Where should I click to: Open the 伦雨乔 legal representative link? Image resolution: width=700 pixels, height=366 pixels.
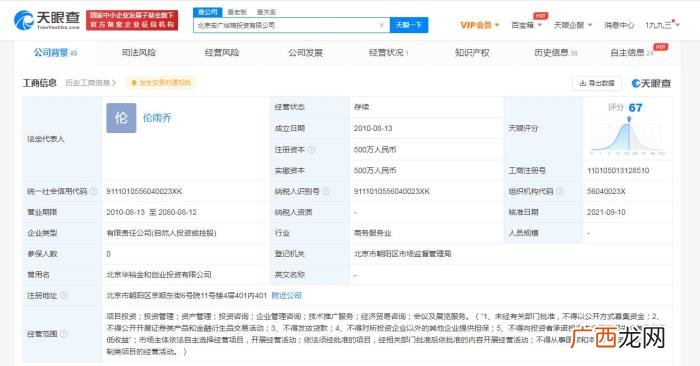point(157,118)
